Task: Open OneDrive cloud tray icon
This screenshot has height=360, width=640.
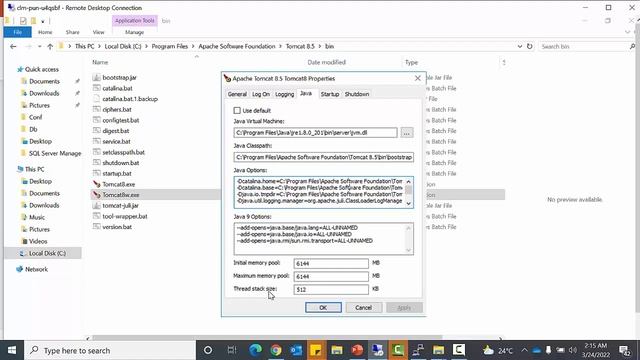Action: point(537,350)
